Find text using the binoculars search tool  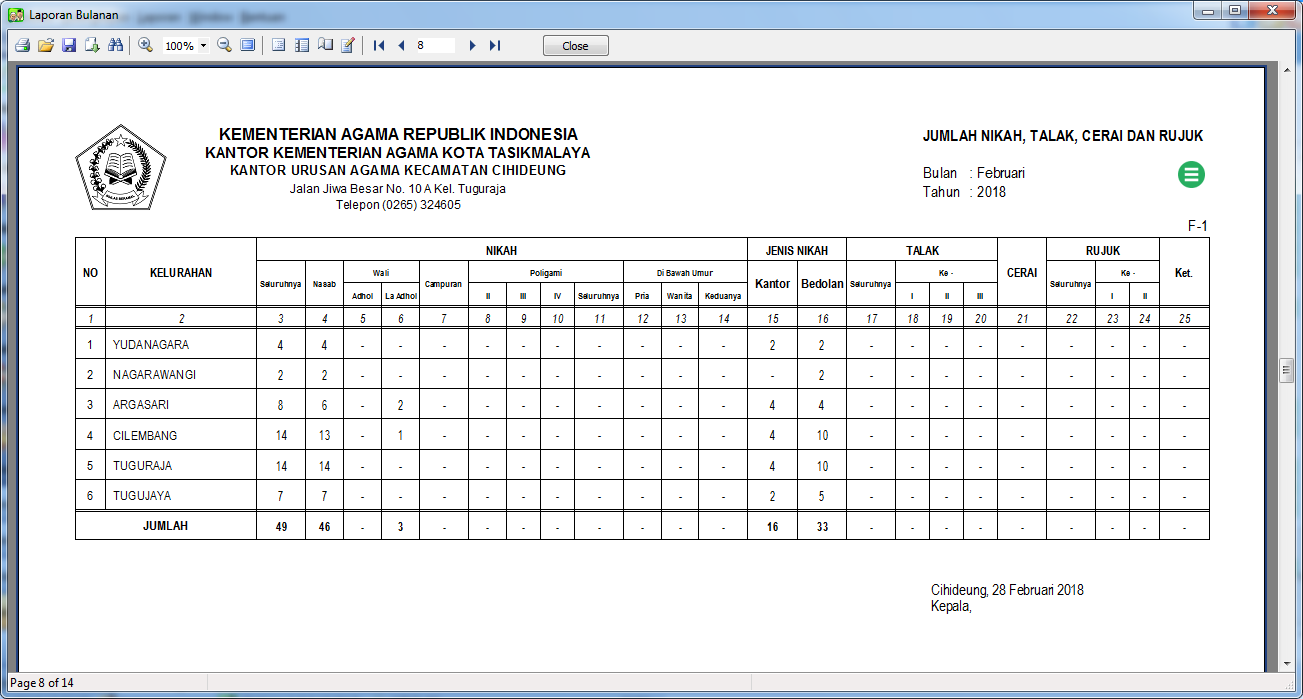coord(113,44)
